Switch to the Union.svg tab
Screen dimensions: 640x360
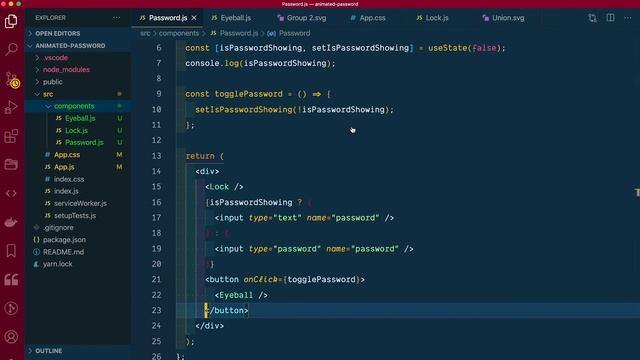[x=503, y=18]
